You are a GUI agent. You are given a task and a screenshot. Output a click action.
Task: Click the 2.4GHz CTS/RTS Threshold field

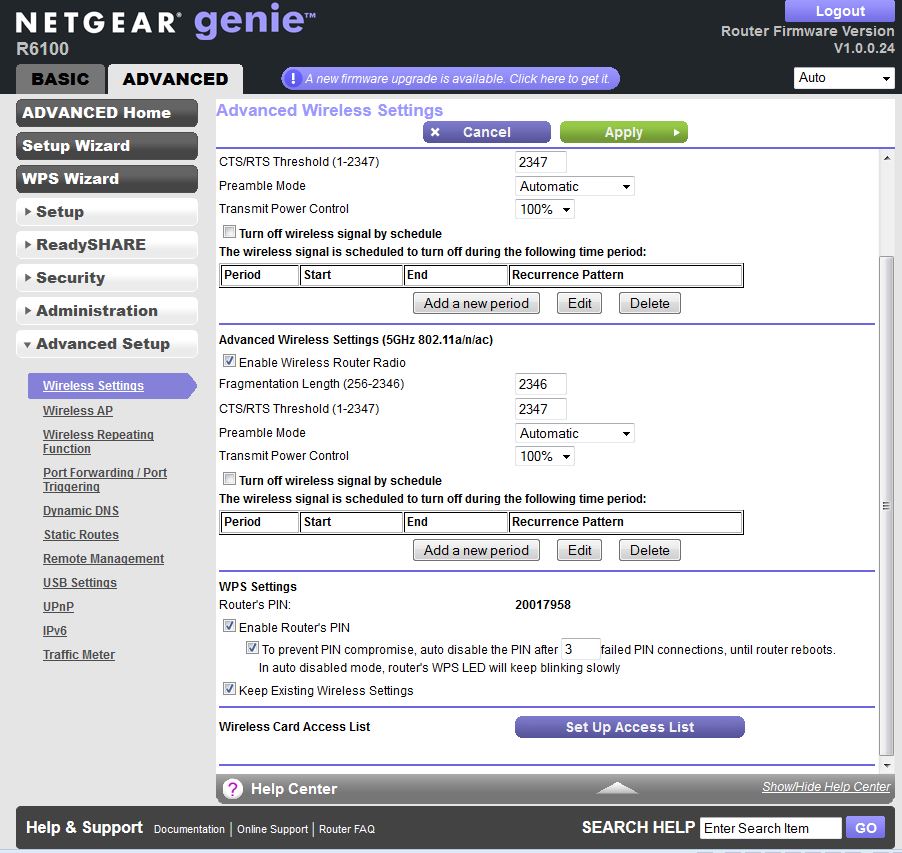(540, 162)
